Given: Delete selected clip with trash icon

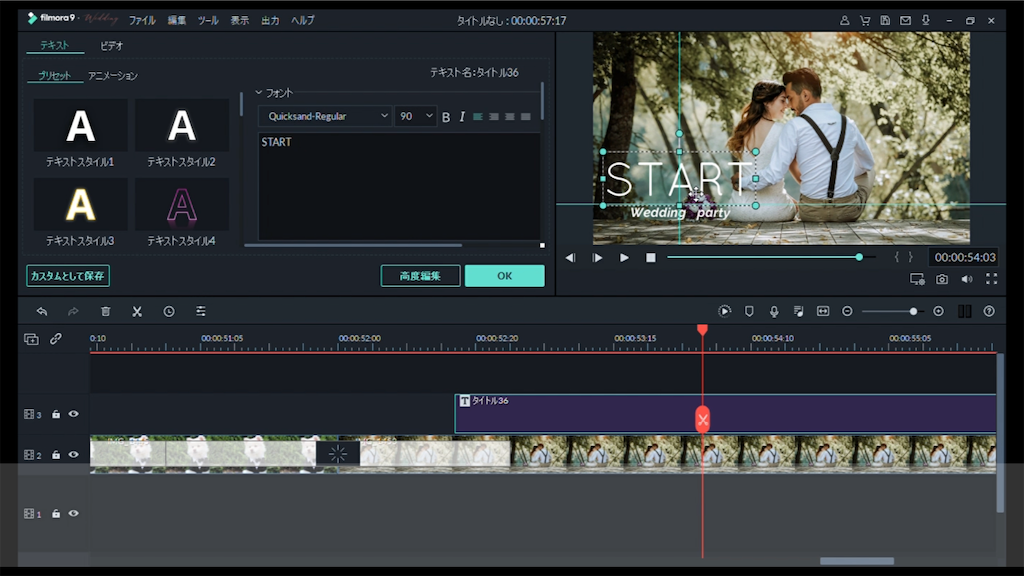Looking at the screenshot, I should (106, 312).
